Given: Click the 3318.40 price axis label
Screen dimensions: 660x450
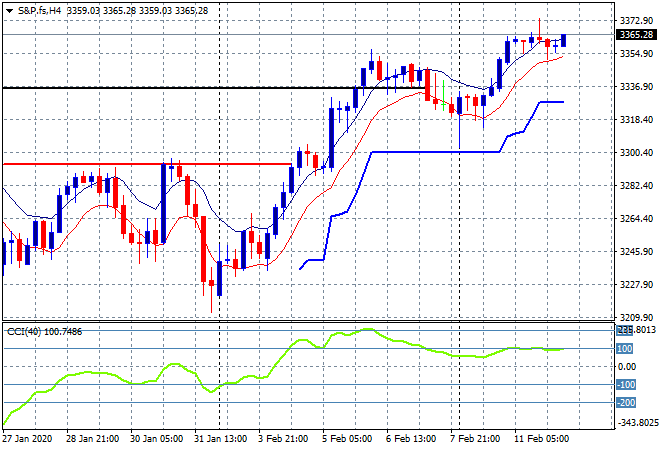Looking at the screenshot, I should [x=636, y=120].
